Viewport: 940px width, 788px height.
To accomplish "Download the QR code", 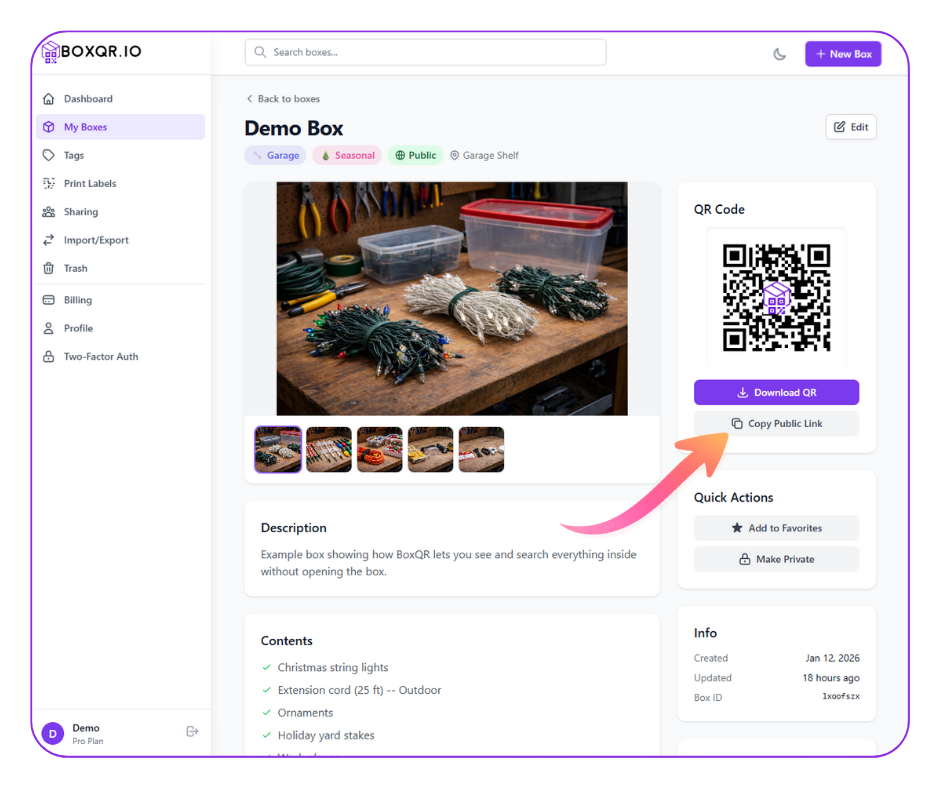I will click(x=776, y=393).
